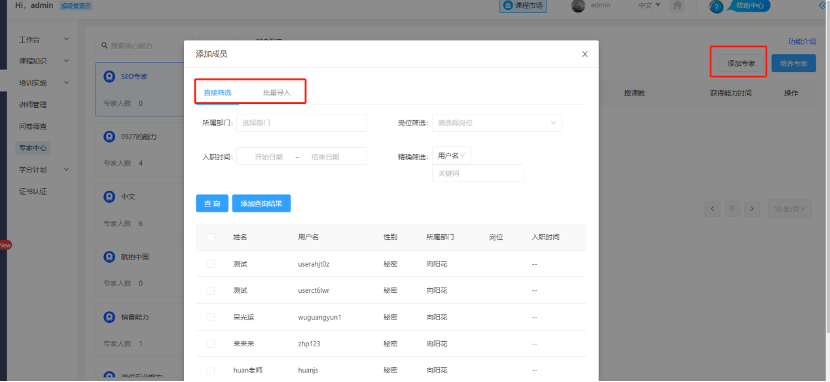
Task: Focus the 关键词 keyword input
Action: pos(478,173)
